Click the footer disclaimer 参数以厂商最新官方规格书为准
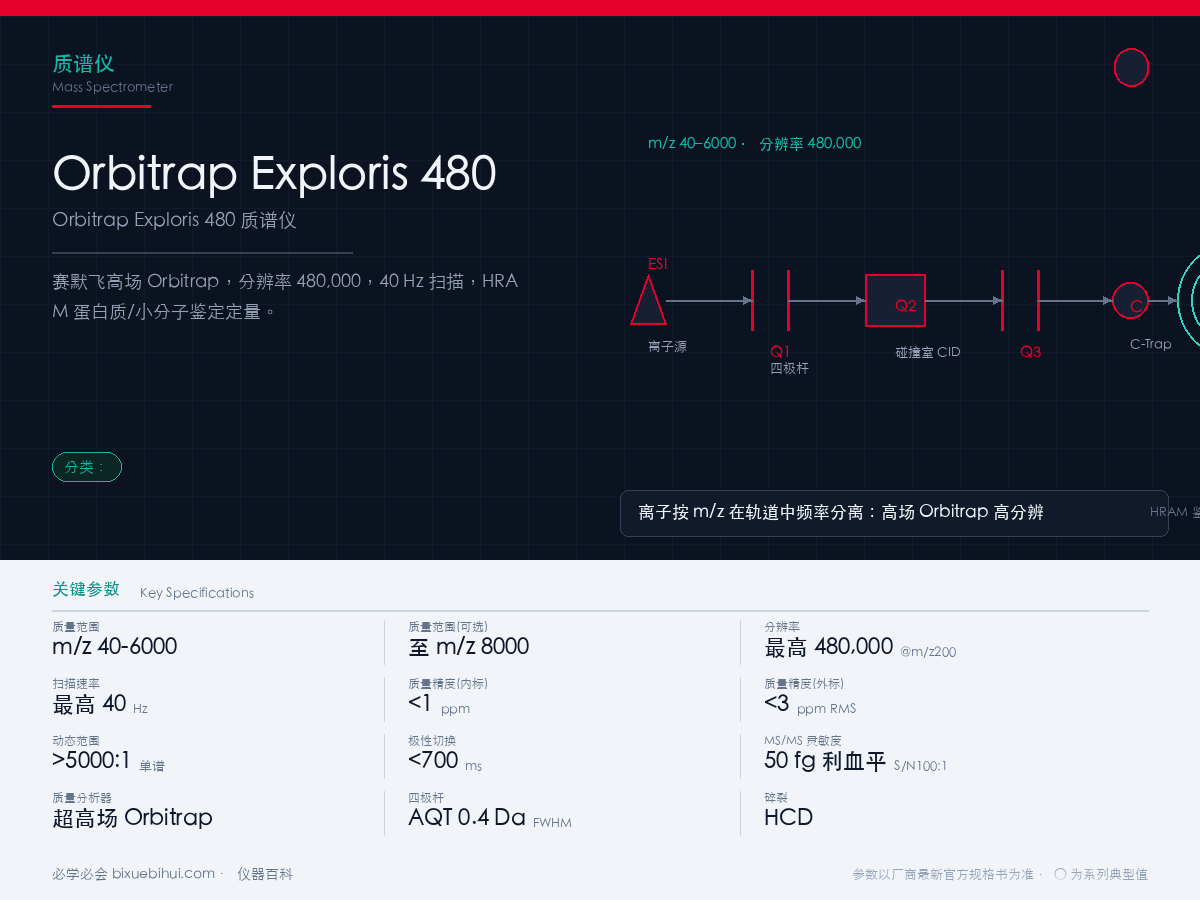1200x900 pixels. click(x=942, y=875)
